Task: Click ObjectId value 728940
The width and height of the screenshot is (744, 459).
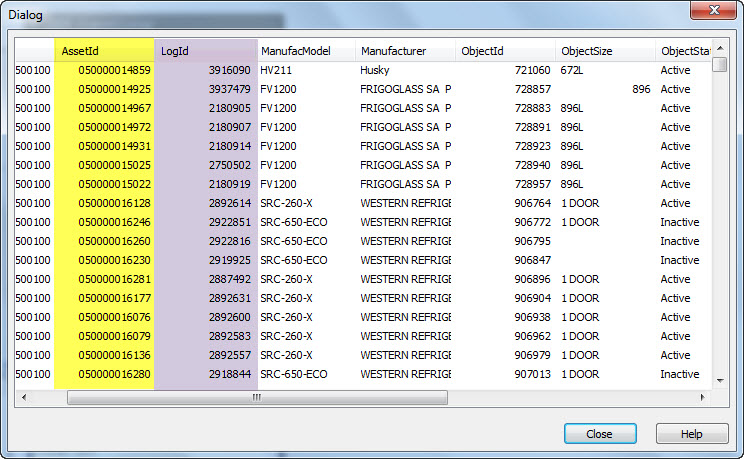Action: point(532,165)
